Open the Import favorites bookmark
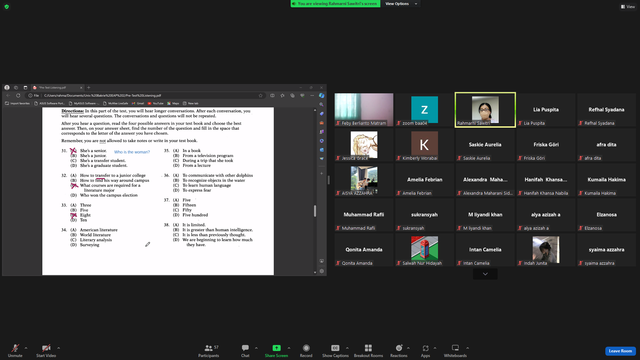This screenshot has width=640, height=360. pos(17,103)
